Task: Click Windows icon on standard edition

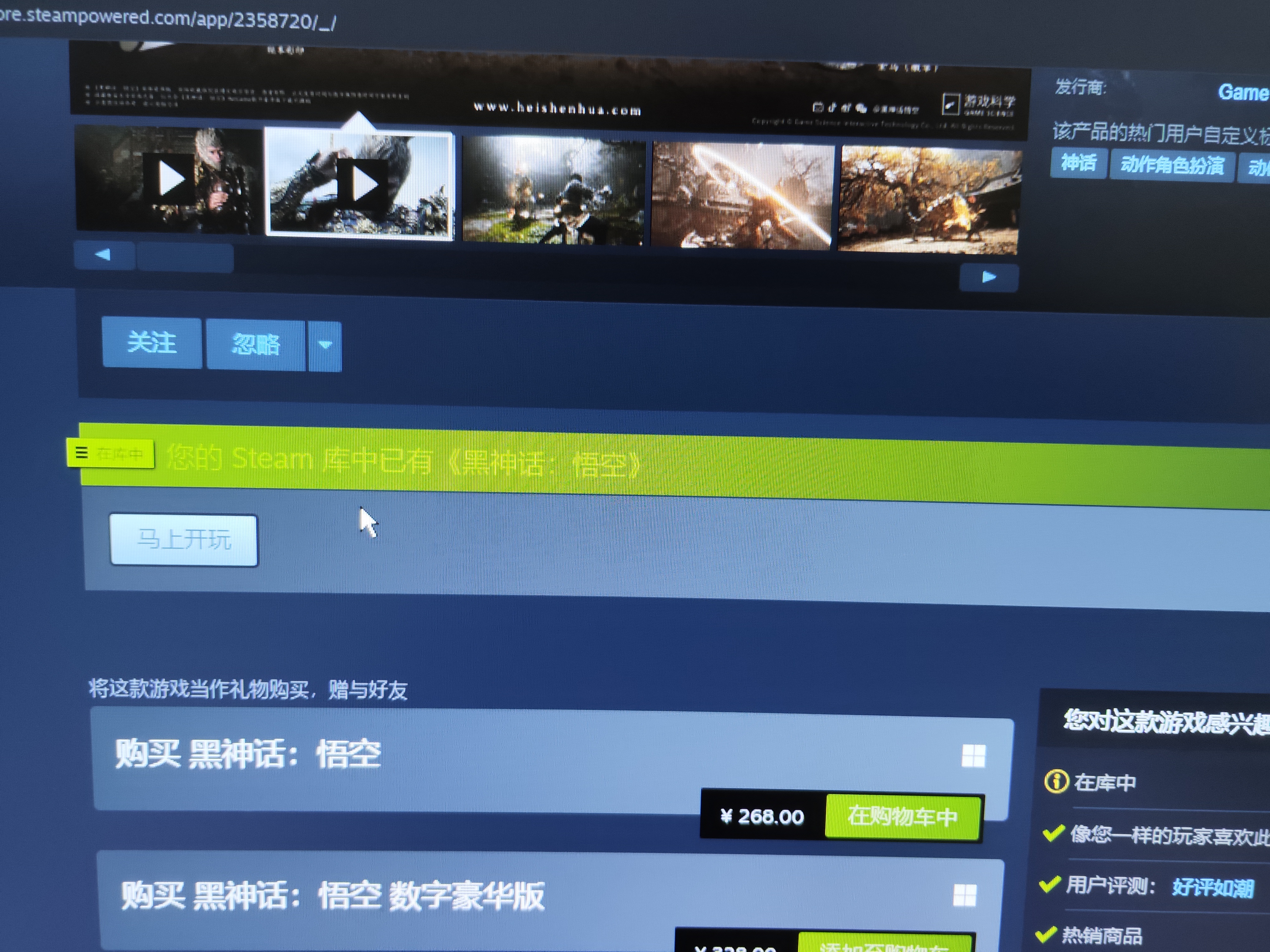Action: pos(973,756)
